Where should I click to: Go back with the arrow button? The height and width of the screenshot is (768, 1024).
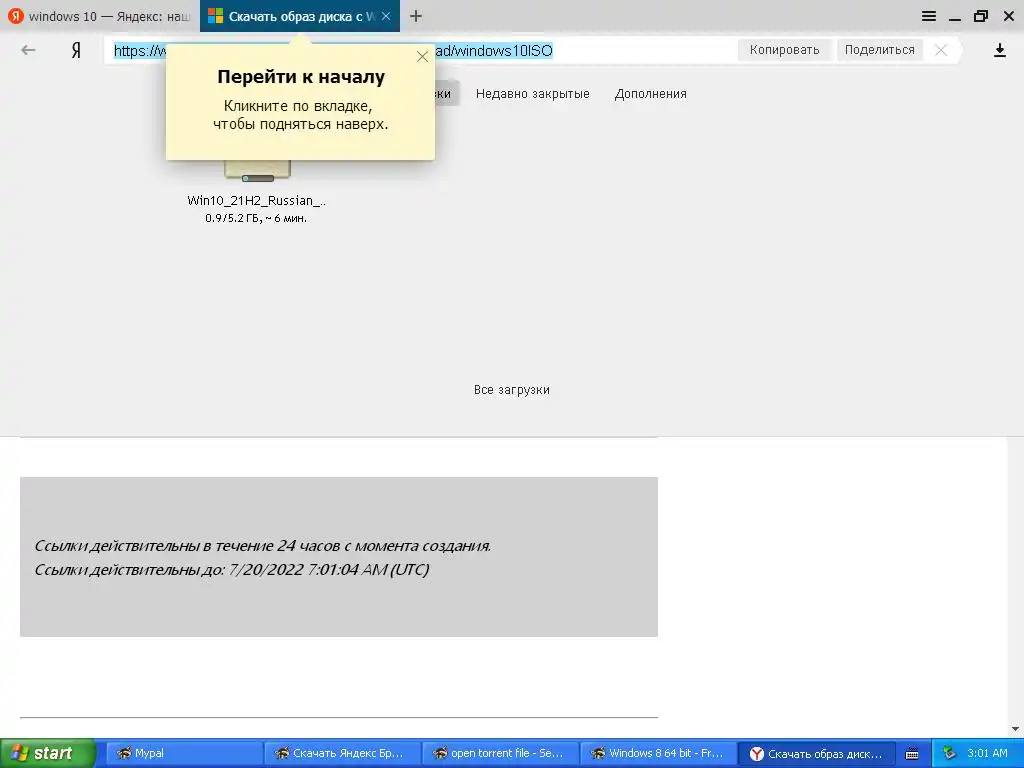coord(28,50)
